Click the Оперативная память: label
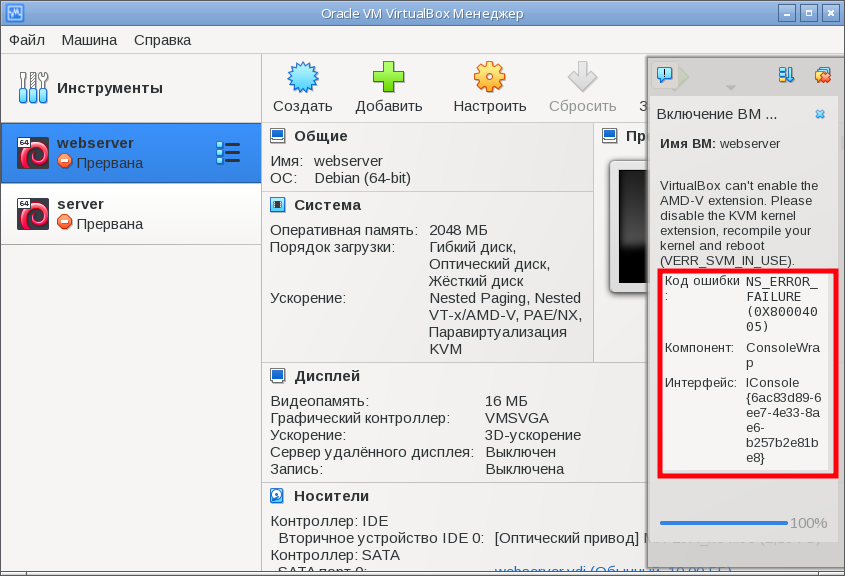The width and height of the screenshot is (845, 576). click(x=344, y=230)
